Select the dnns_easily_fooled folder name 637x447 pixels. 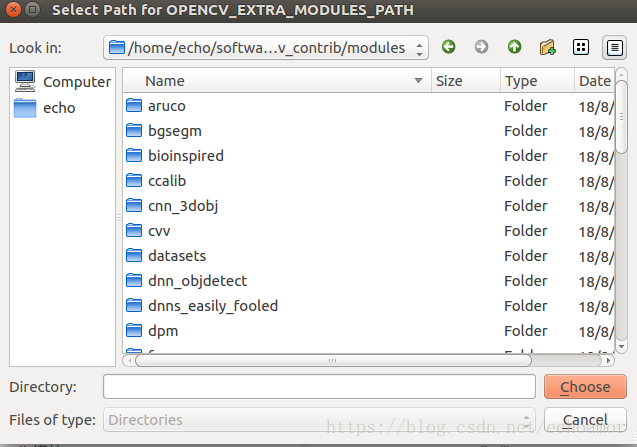coord(213,306)
